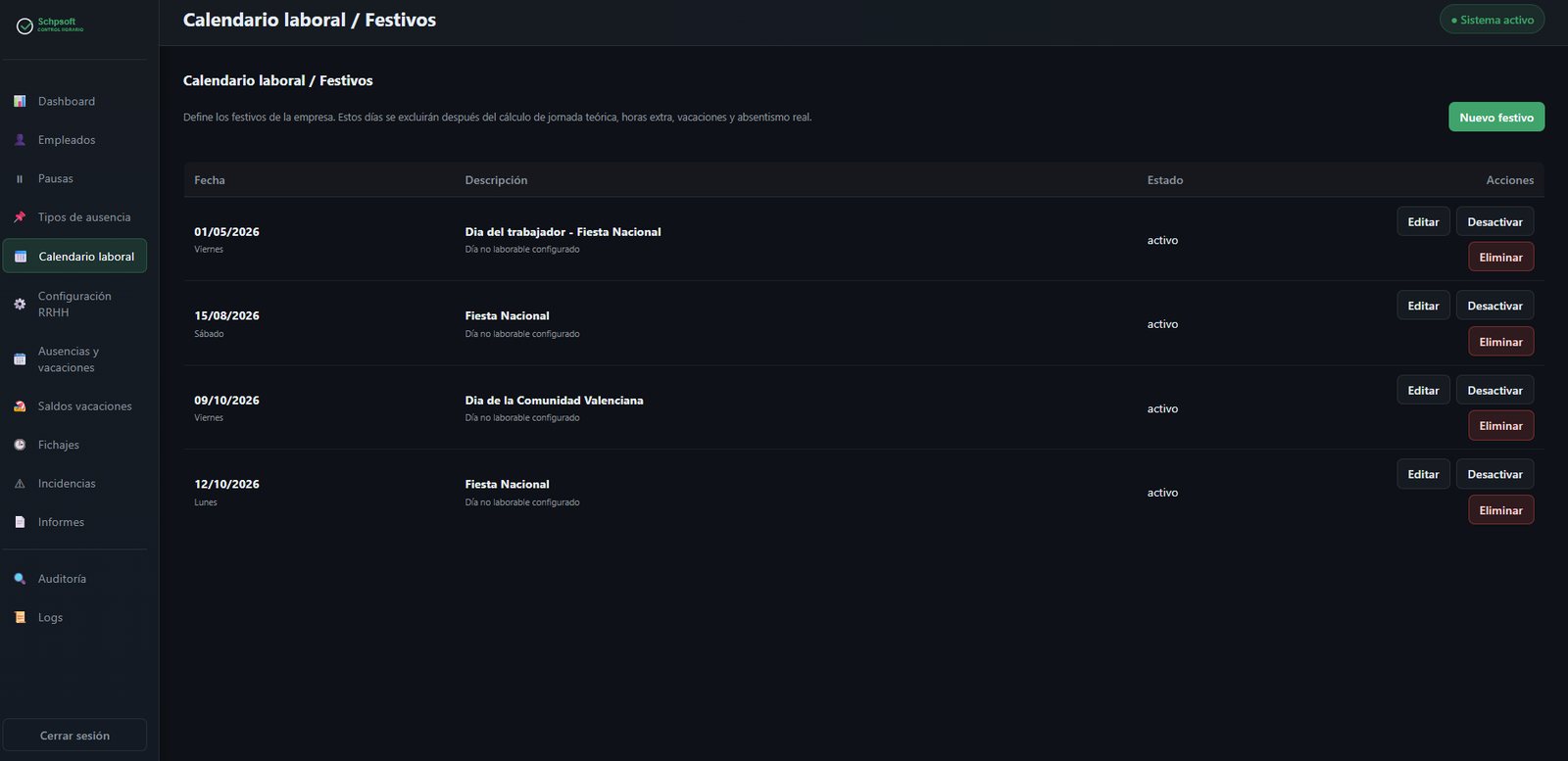Click the Informes document icon
This screenshot has width=1568, height=761.
[20, 522]
